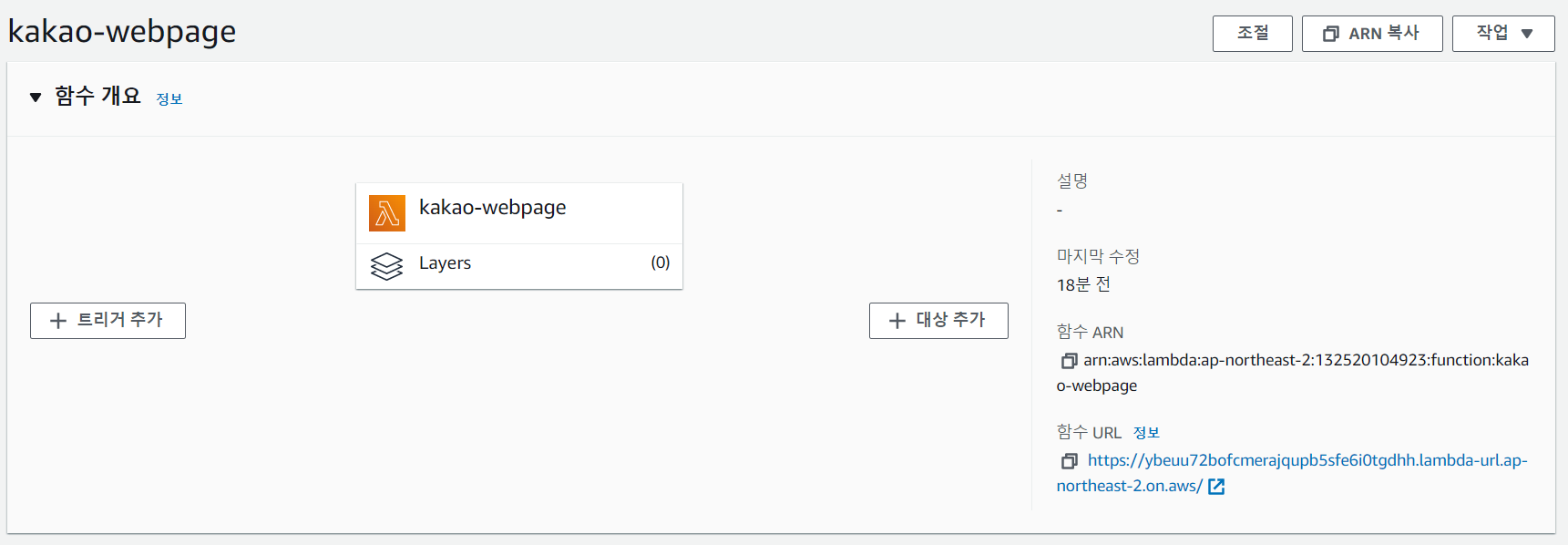Copy the function URL using its copy icon
The image size is (1568, 545).
coord(1069,461)
